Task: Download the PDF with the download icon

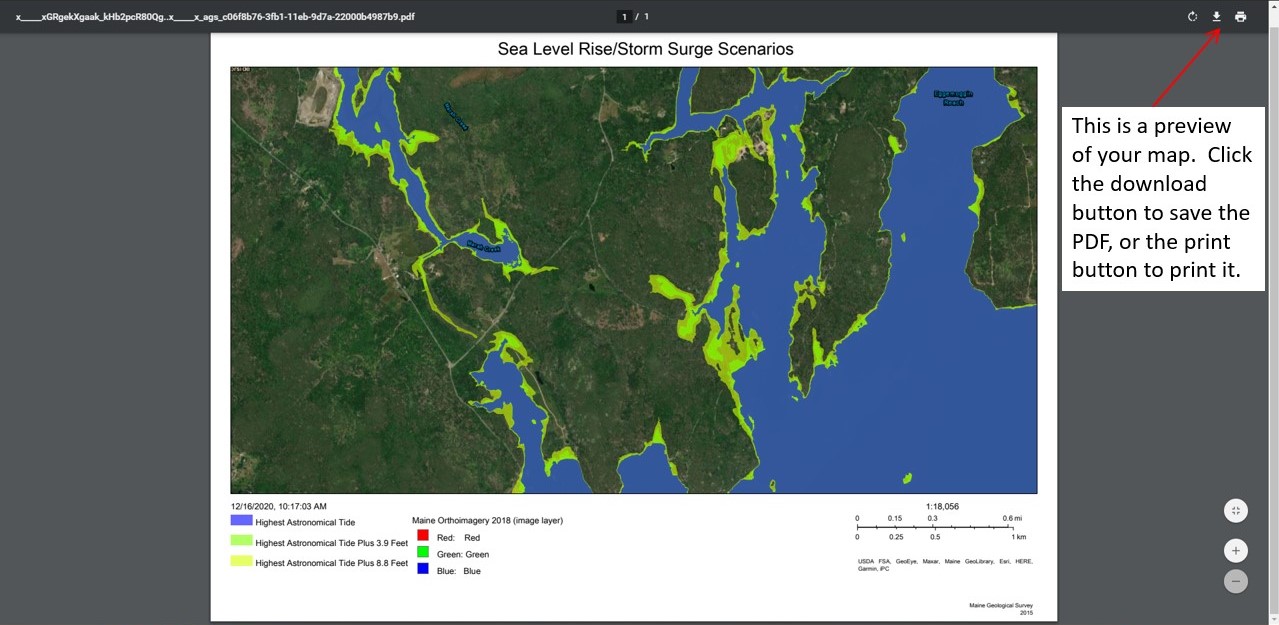Action: (x=1217, y=17)
